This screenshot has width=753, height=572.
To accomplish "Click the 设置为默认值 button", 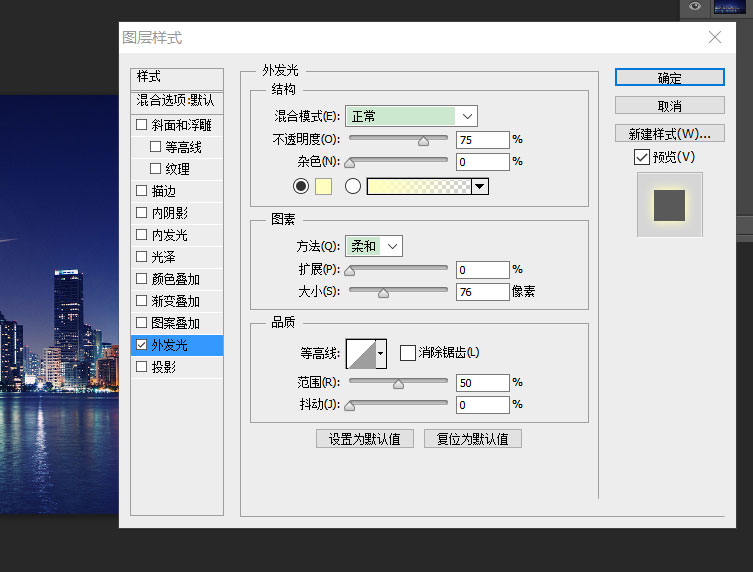I will pos(364,439).
